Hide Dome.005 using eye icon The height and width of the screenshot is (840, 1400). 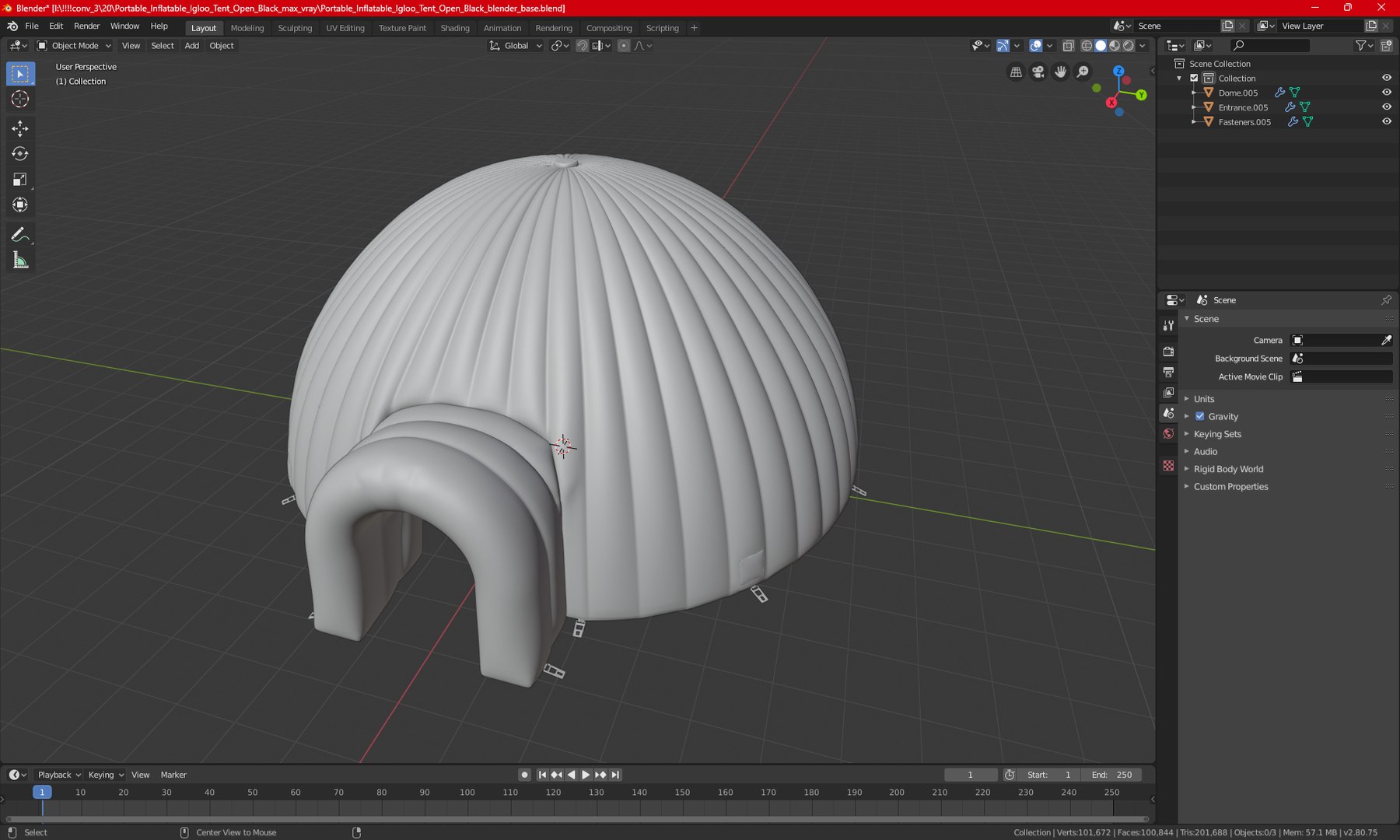(1386, 93)
